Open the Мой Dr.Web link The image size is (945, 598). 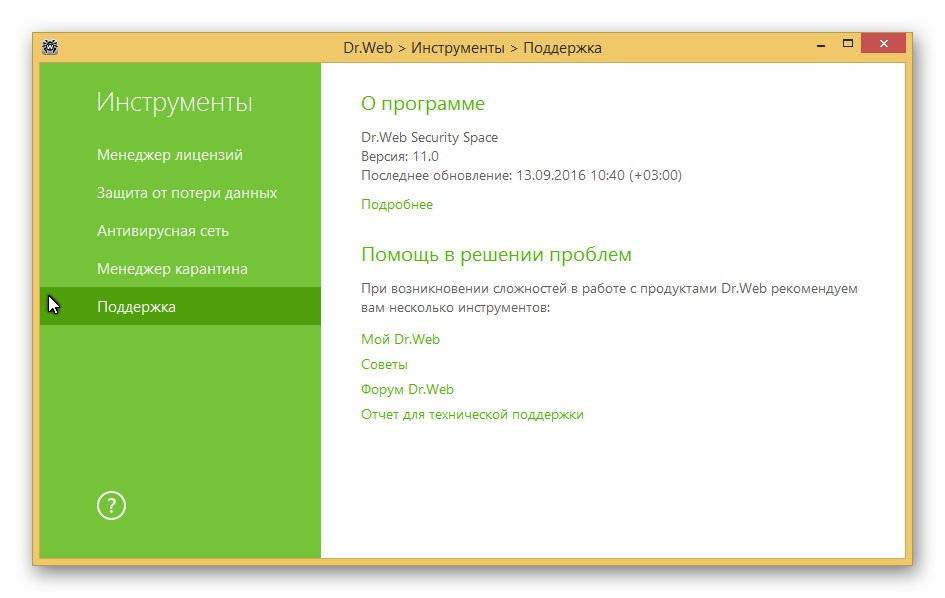click(400, 339)
